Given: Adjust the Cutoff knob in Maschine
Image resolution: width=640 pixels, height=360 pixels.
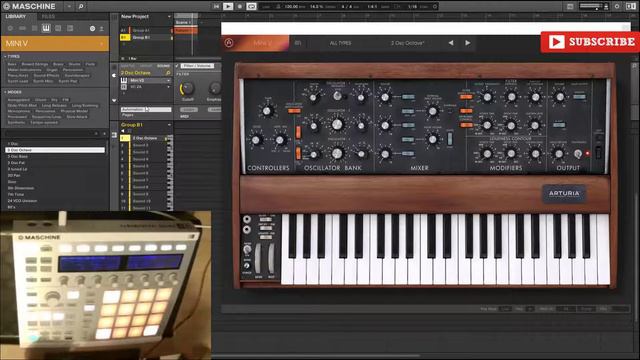Looking at the screenshot, I should click(187, 88).
